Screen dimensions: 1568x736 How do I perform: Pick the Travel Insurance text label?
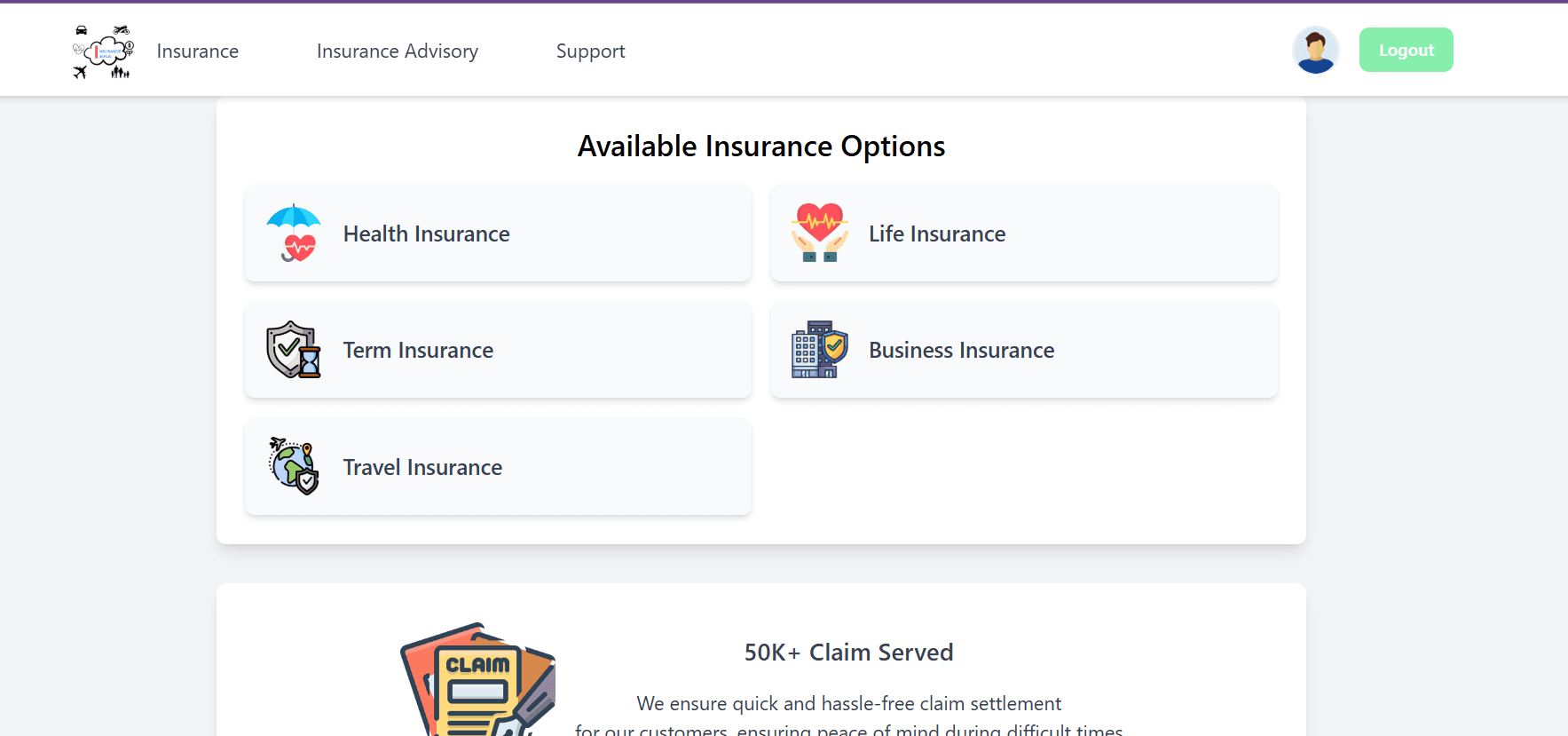(422, 468)
